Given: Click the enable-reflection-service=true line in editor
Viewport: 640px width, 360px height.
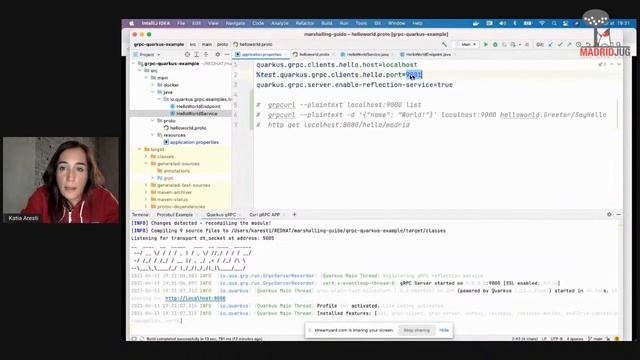Looking at the screenshot, I should pos(354,85).
